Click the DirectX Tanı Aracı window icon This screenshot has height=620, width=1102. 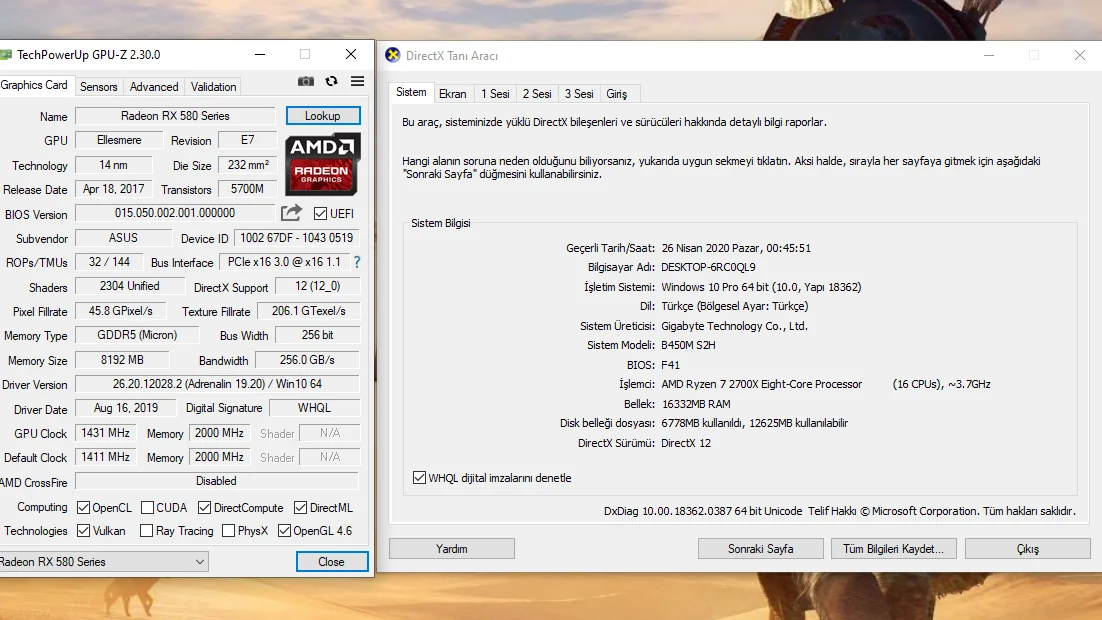[393, 55]
